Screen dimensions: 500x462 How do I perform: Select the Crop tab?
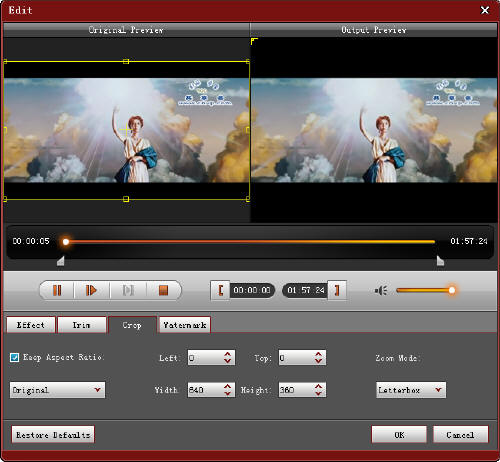pos(132,325)
